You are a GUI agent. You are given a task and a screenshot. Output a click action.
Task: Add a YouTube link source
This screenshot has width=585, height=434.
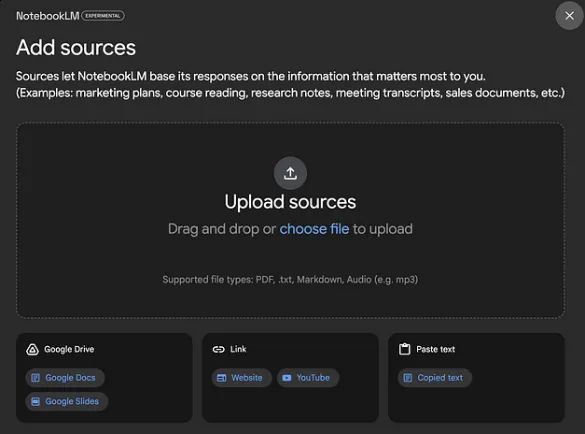pos(307,378)
